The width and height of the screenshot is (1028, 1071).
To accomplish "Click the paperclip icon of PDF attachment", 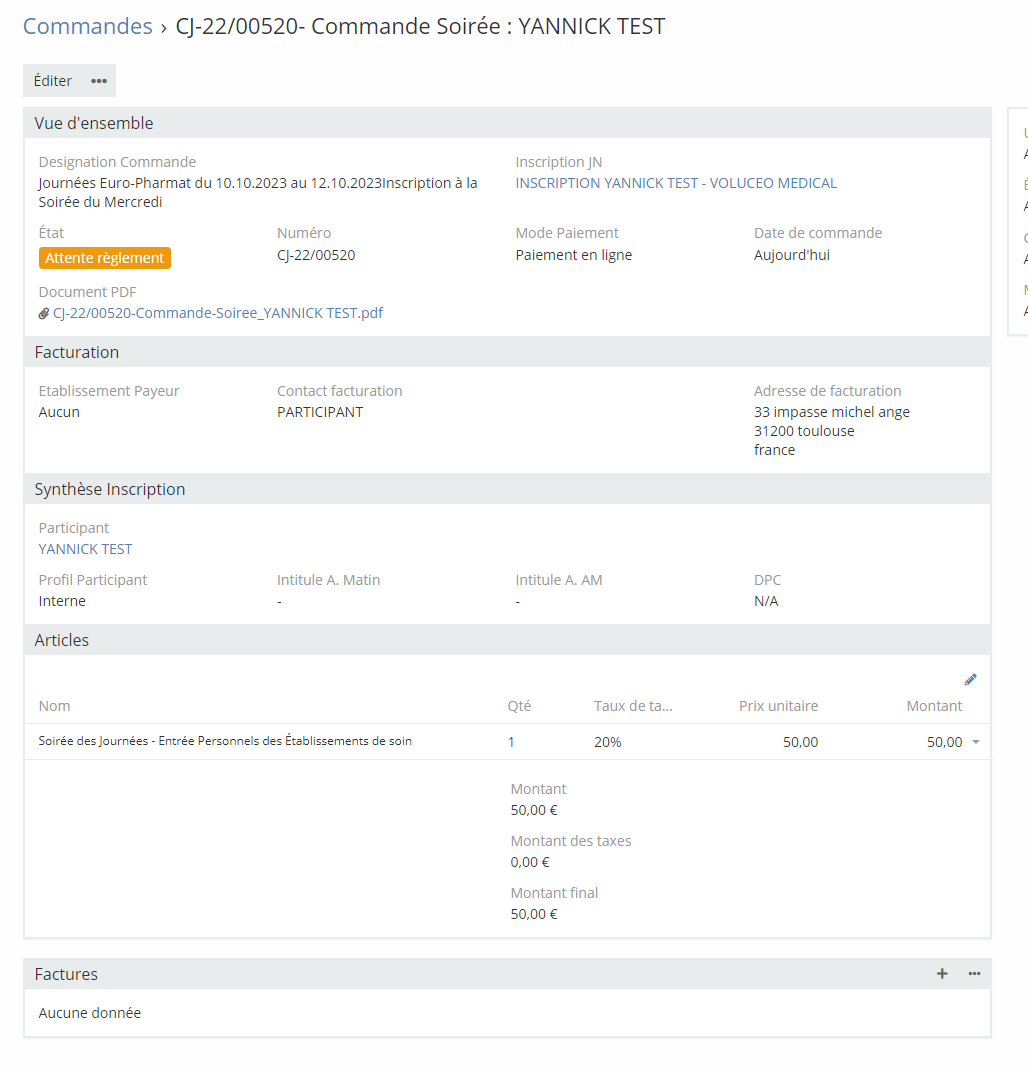I will tap(44, 313).
